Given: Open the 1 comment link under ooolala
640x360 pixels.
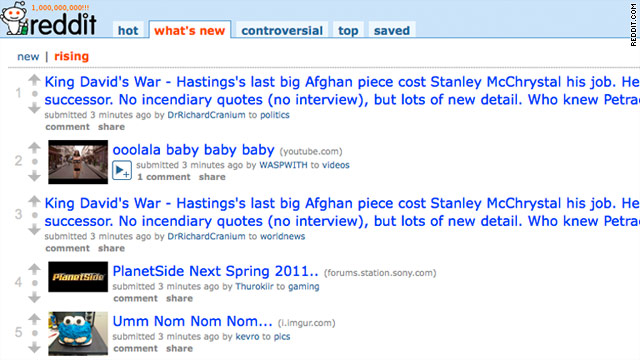Looking at the screenshot, I should click(x=164, y=177).
